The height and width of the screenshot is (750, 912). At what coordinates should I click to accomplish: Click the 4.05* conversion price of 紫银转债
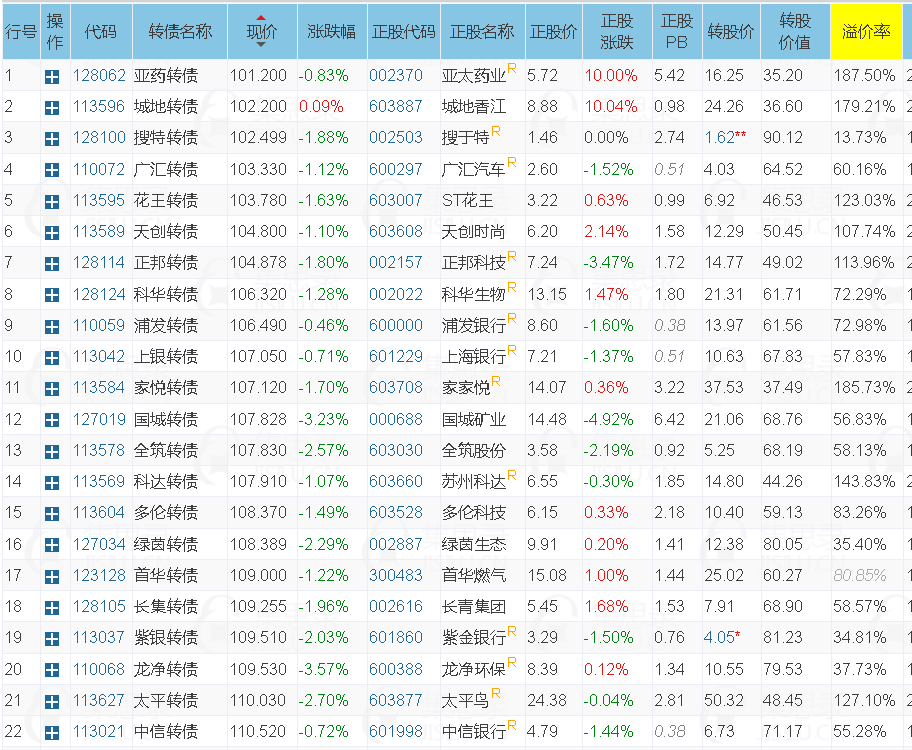tap(722, 637)
